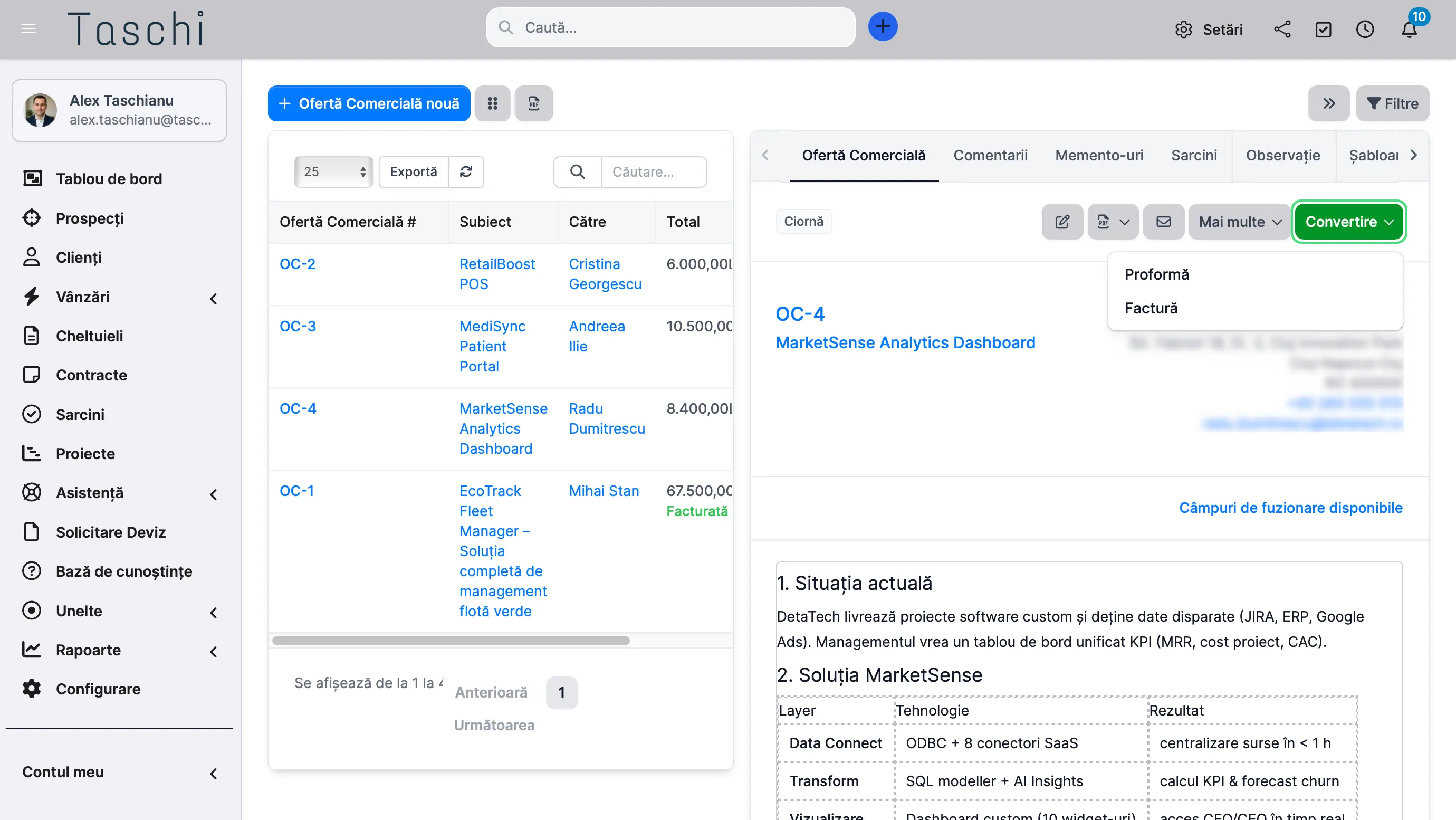Screen dimensions: 1456x820
Task: Click the table horizontal scrollbar
Action: (x=451, y=641)
